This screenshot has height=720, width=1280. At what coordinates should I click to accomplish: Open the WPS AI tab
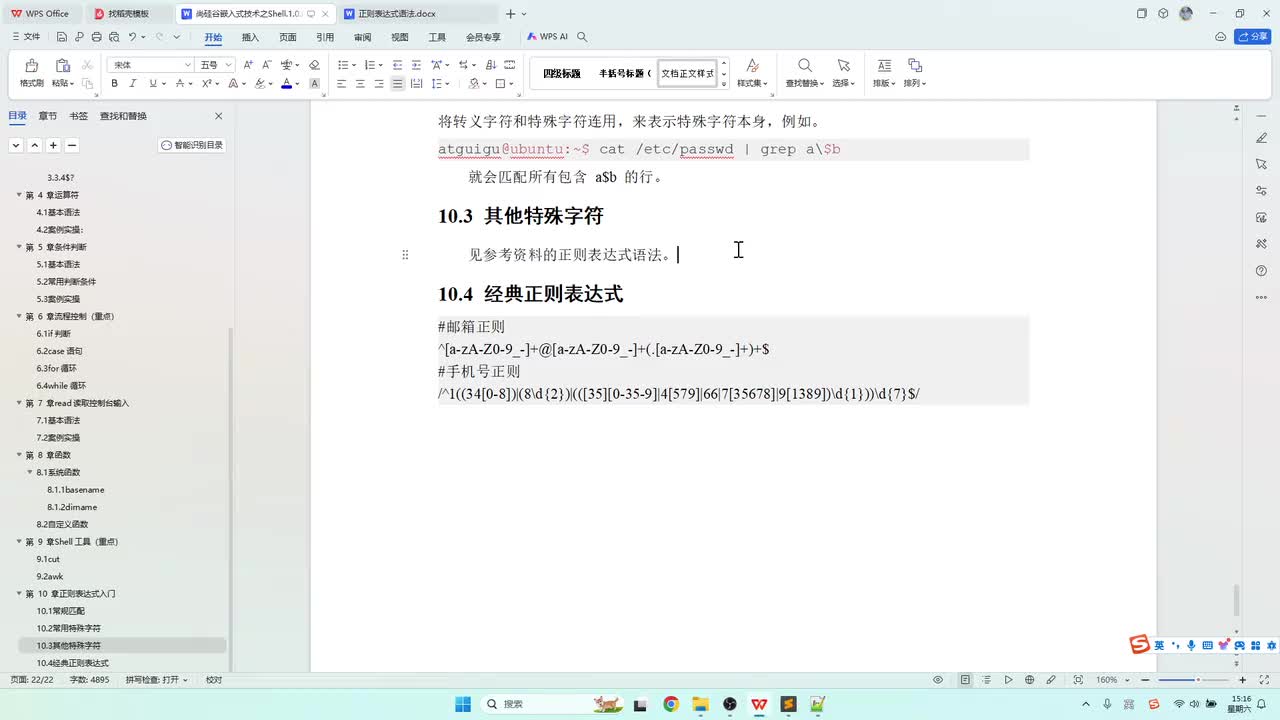point(548,37)
